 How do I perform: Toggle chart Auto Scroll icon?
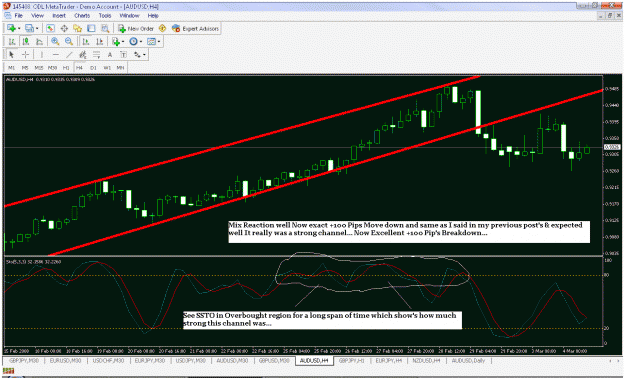pos(86,41)
